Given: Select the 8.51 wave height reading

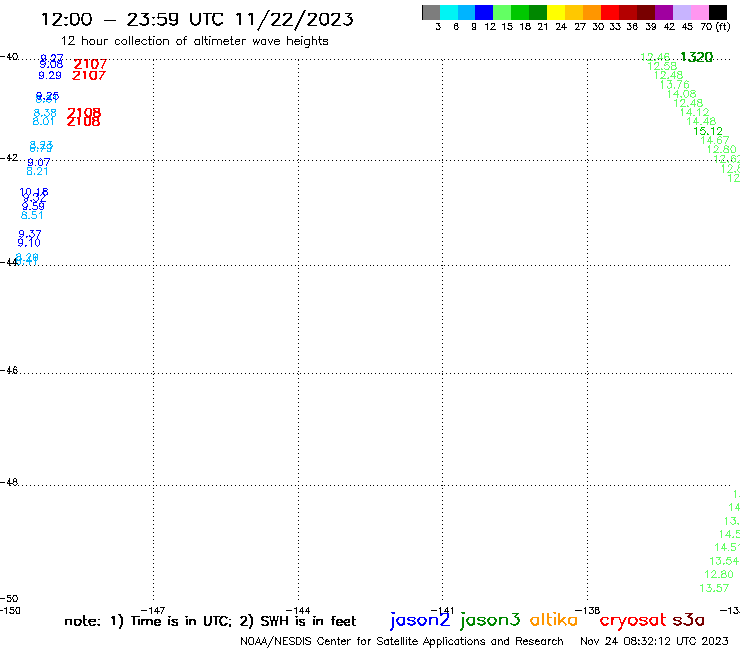Looking at the screenshot, I should coord(32,215).
